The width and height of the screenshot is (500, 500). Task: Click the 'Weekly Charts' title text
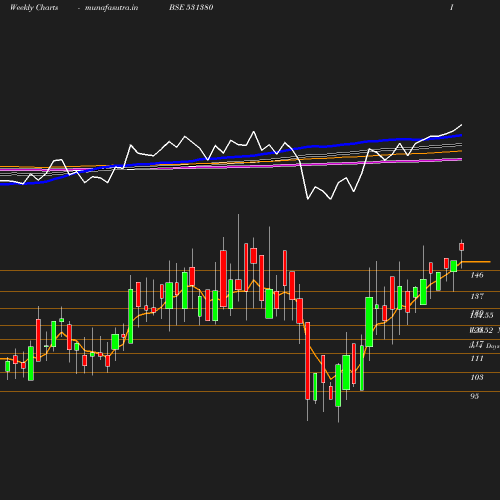34,8
